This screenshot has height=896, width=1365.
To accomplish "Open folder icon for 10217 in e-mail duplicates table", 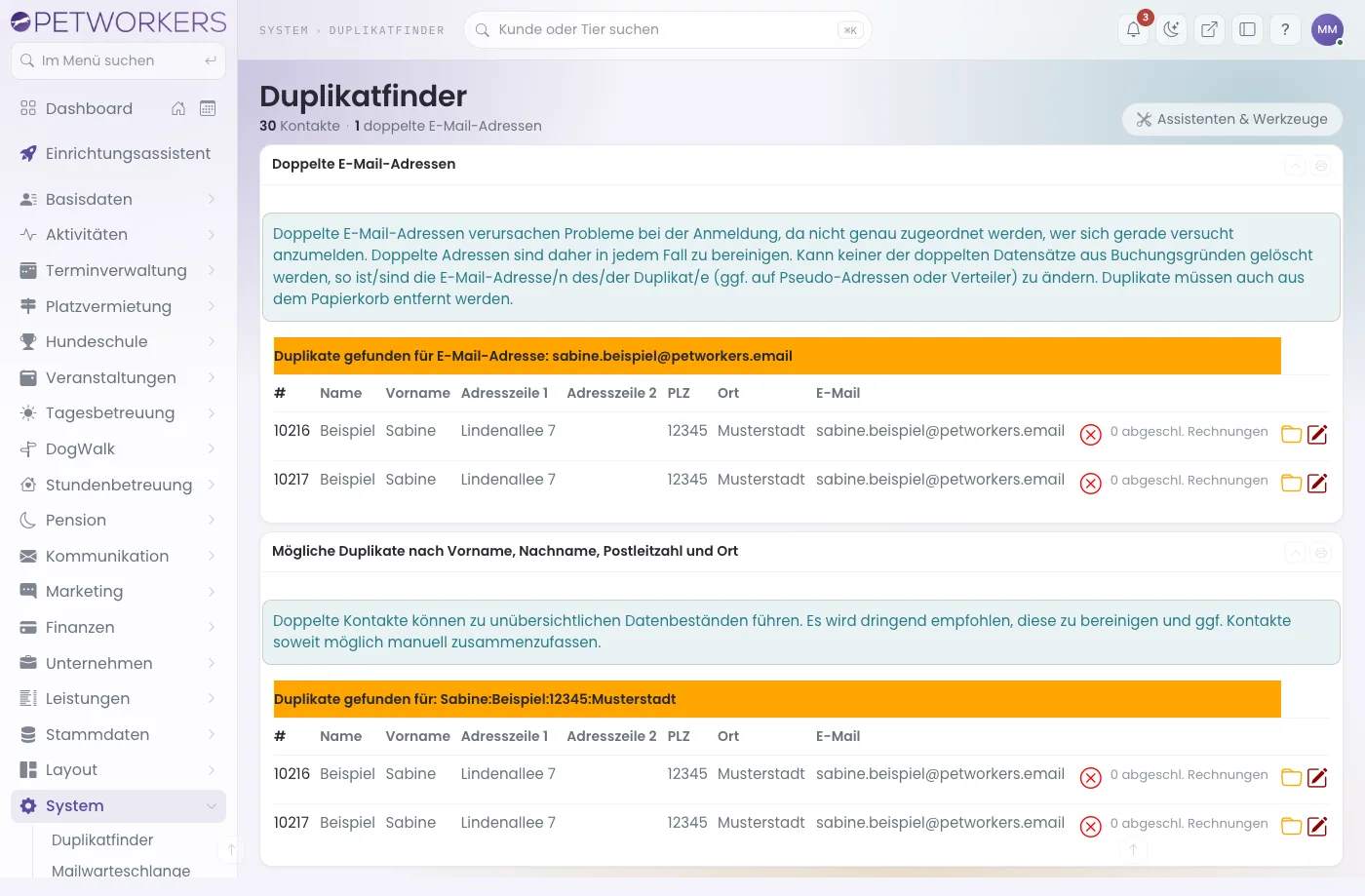I will click(1292, 483).
